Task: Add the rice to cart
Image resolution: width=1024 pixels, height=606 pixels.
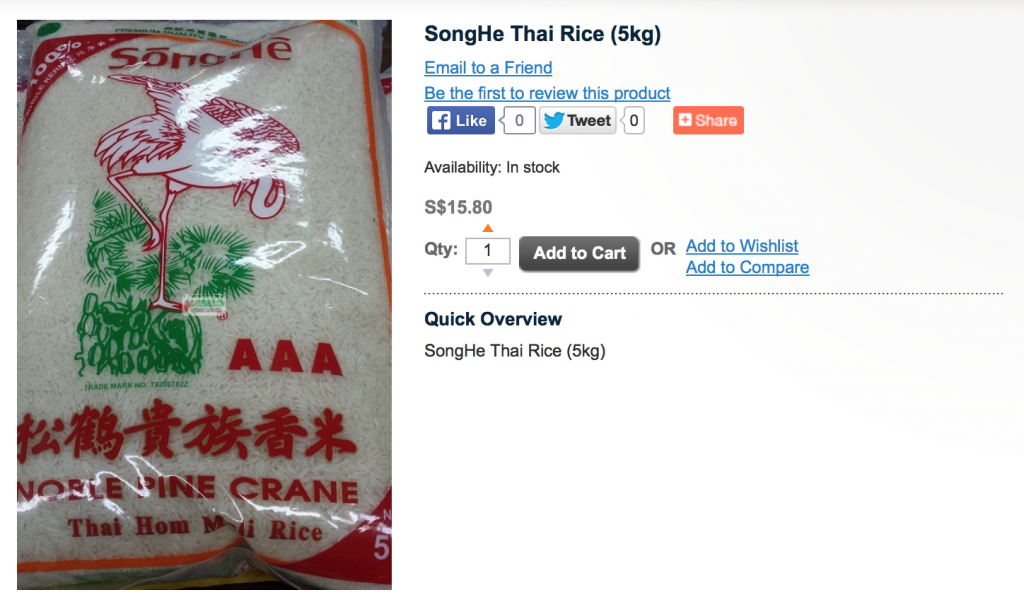Action: pos(579,253)
